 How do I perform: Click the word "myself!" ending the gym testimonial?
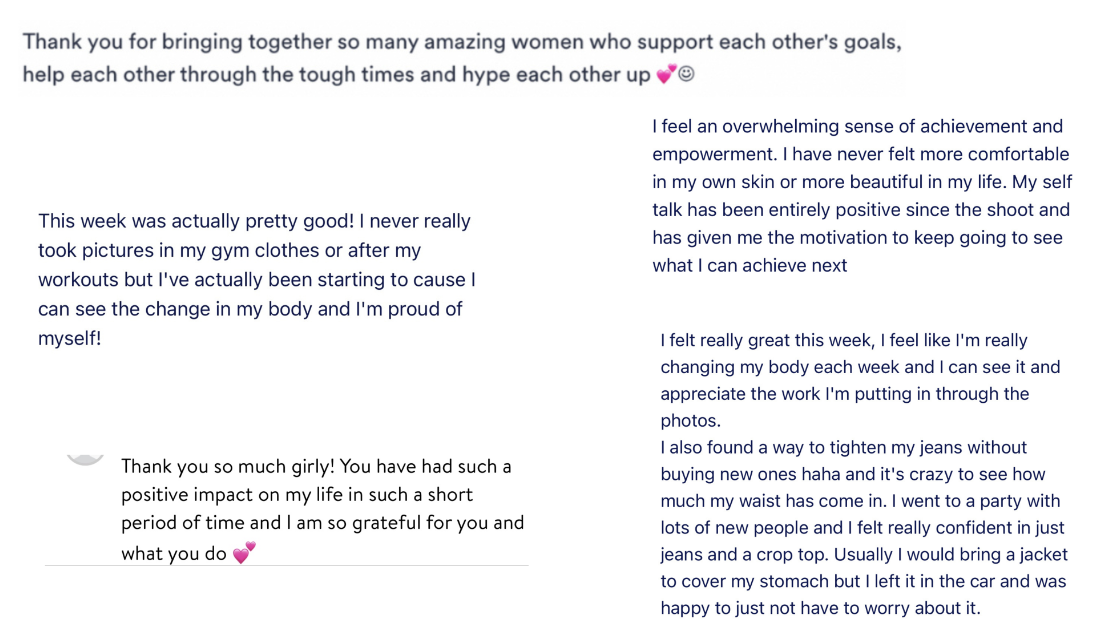pyautogui.click(x=69, y=339)
